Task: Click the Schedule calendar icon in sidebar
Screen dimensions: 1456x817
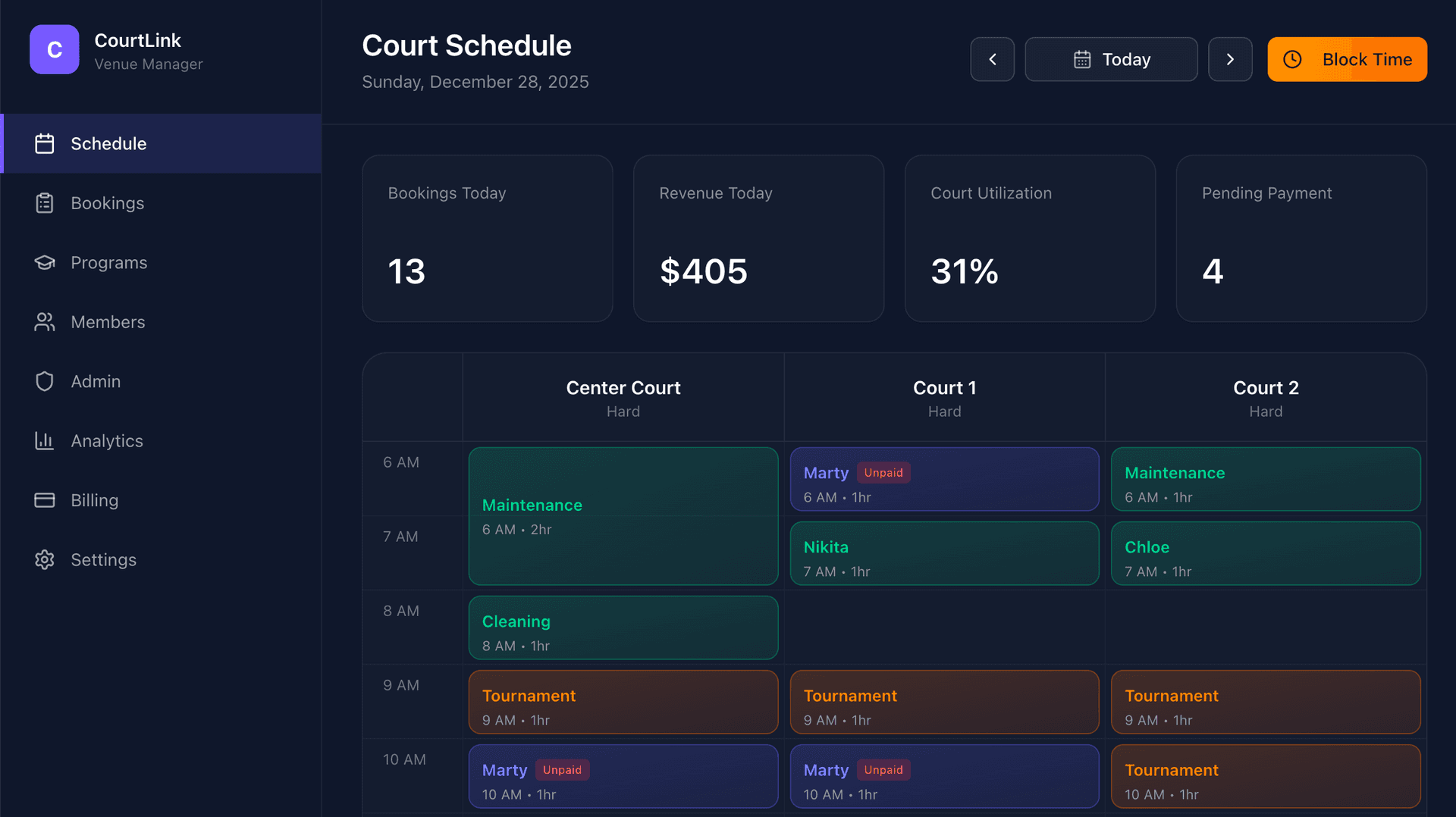Action: point(45,143)
